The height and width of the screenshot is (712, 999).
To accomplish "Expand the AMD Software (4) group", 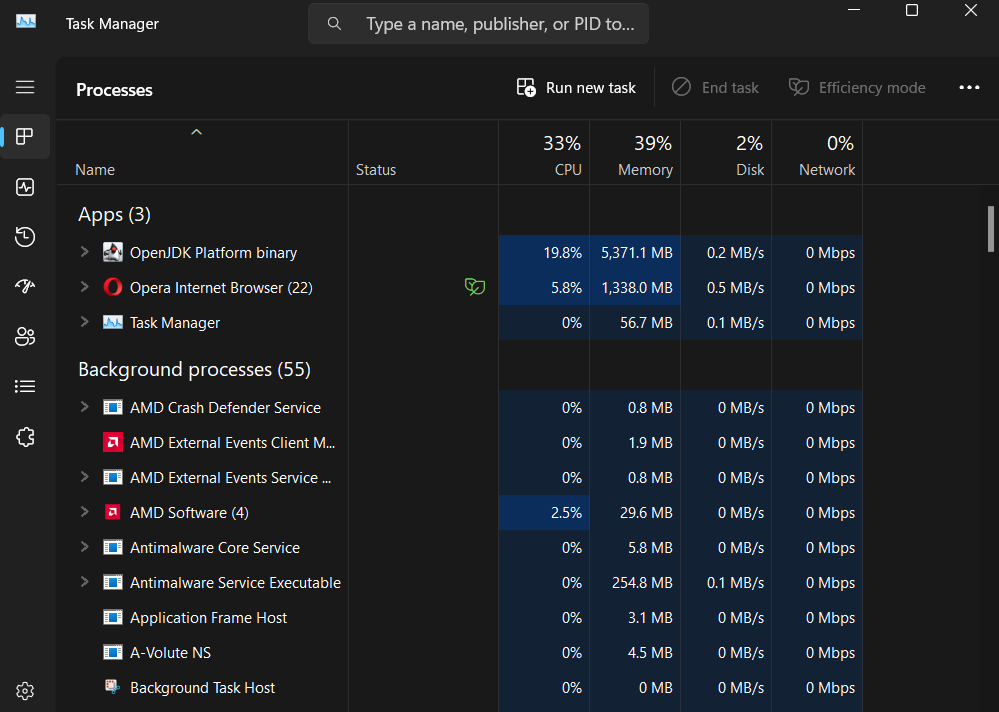I will pyautogui.click(x=84, y=512).
